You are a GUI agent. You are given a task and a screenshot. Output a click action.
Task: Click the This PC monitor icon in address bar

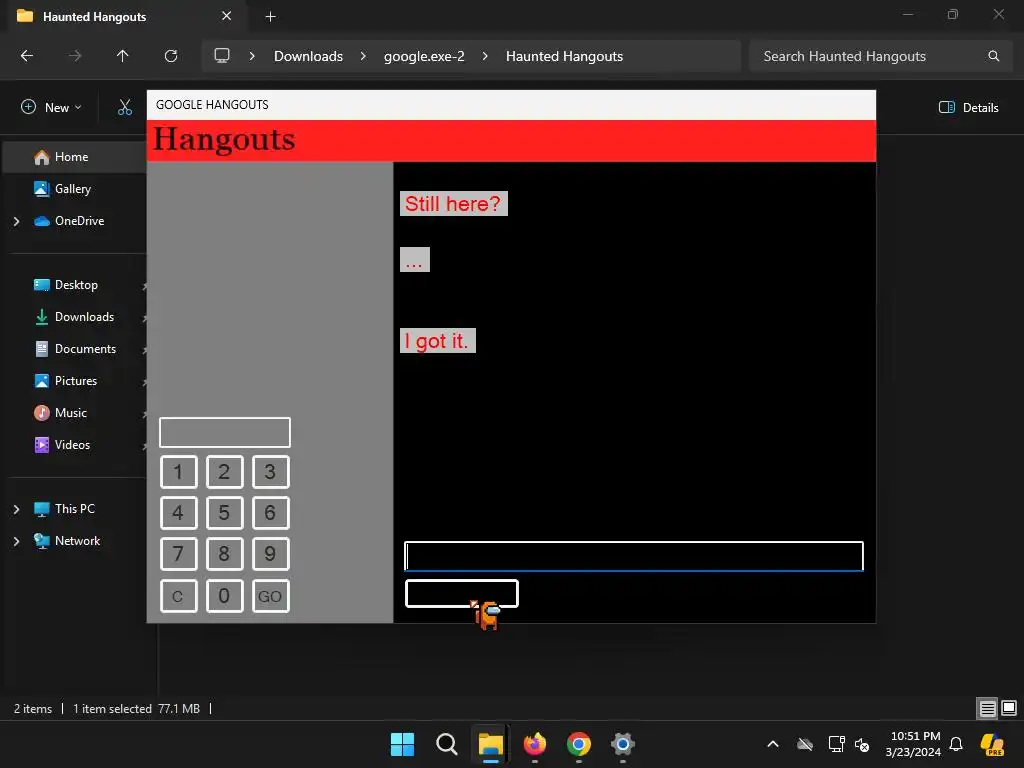[222, 56]
